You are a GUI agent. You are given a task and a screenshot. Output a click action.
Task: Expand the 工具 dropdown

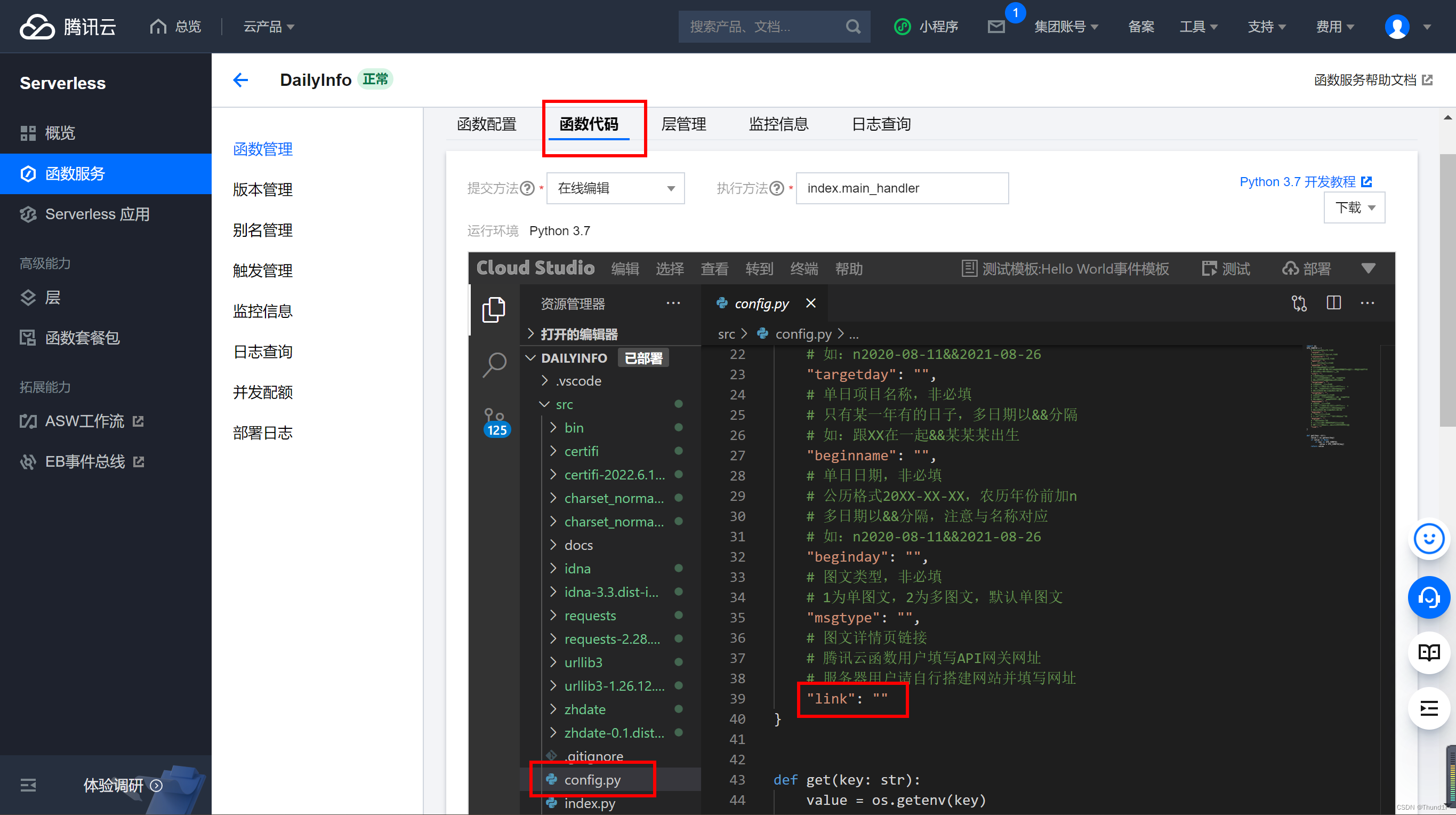1198,27
